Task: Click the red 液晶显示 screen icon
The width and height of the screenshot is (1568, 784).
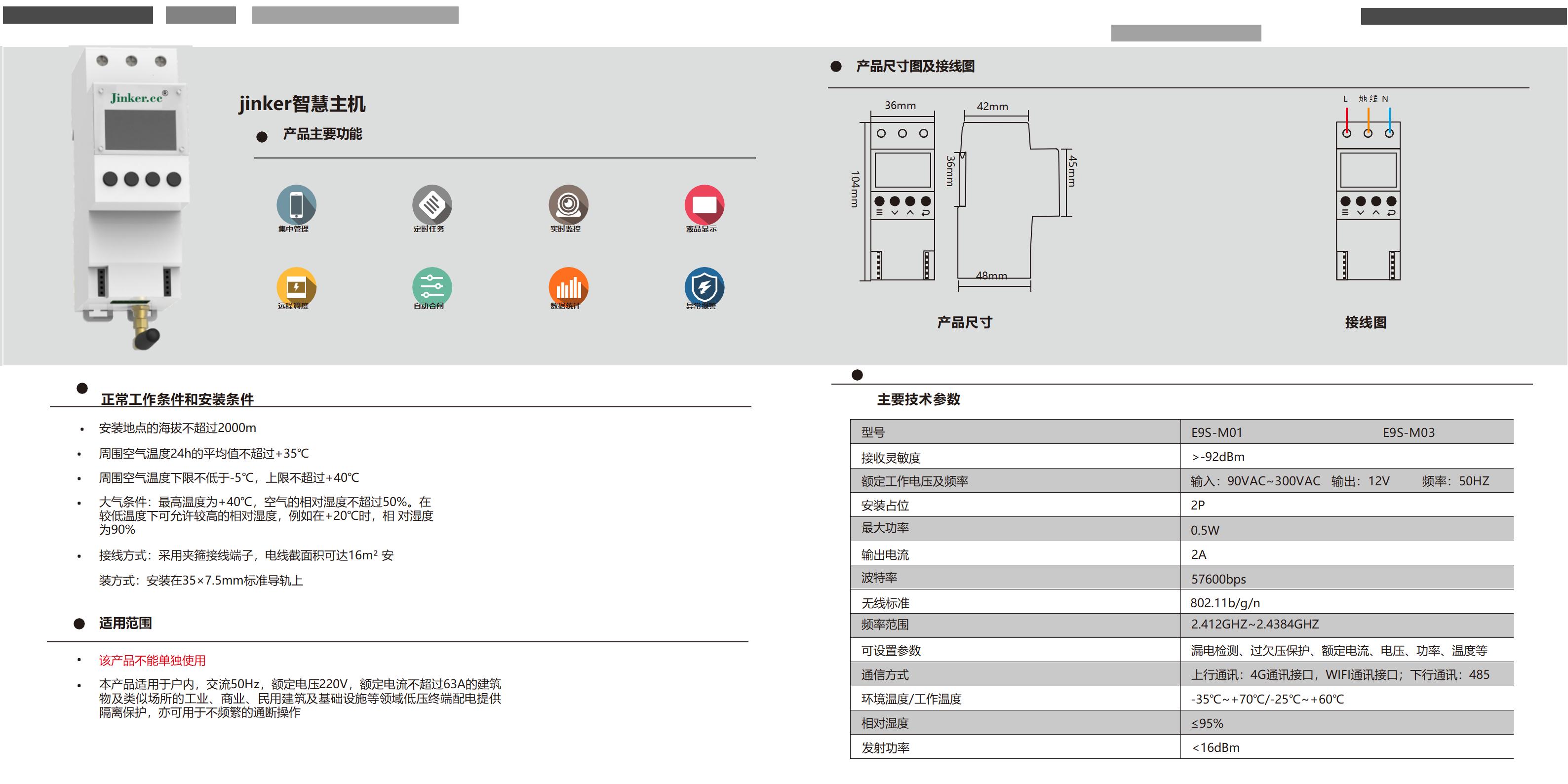Action: (704, 204)
